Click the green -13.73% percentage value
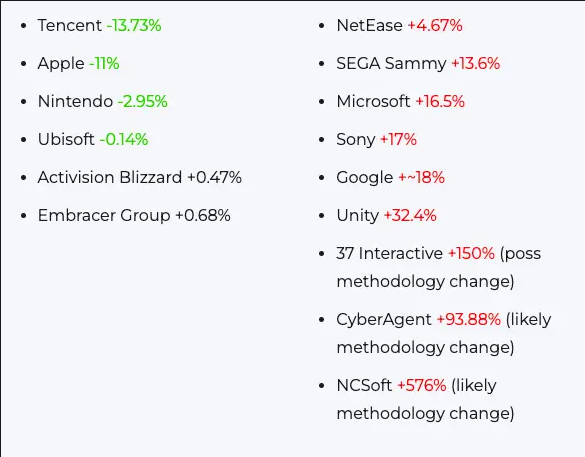 [x=134, y=25]
